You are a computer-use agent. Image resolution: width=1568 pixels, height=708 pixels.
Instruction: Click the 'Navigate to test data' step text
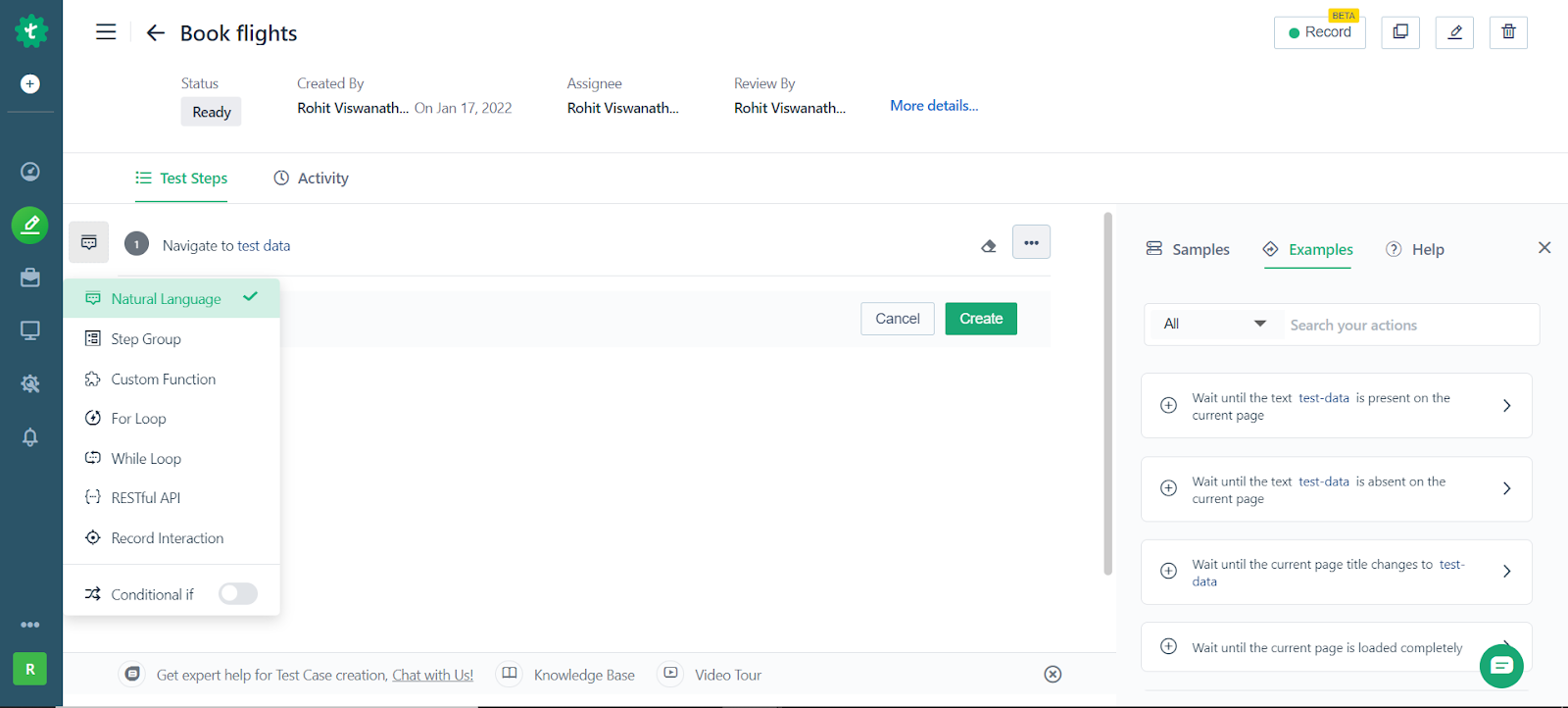(226, 245)
